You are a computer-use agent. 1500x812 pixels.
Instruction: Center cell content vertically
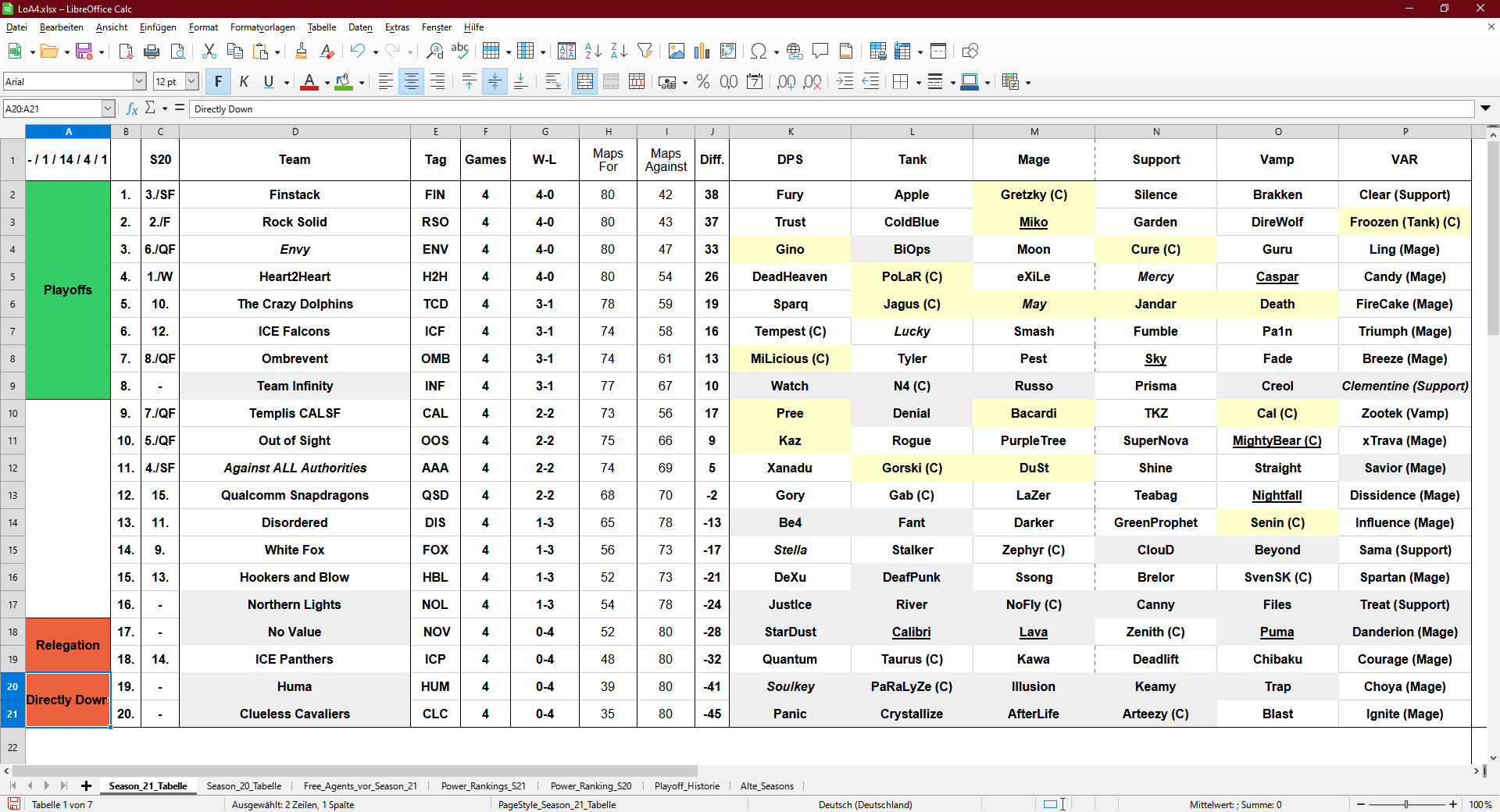(x=495, y=82)
